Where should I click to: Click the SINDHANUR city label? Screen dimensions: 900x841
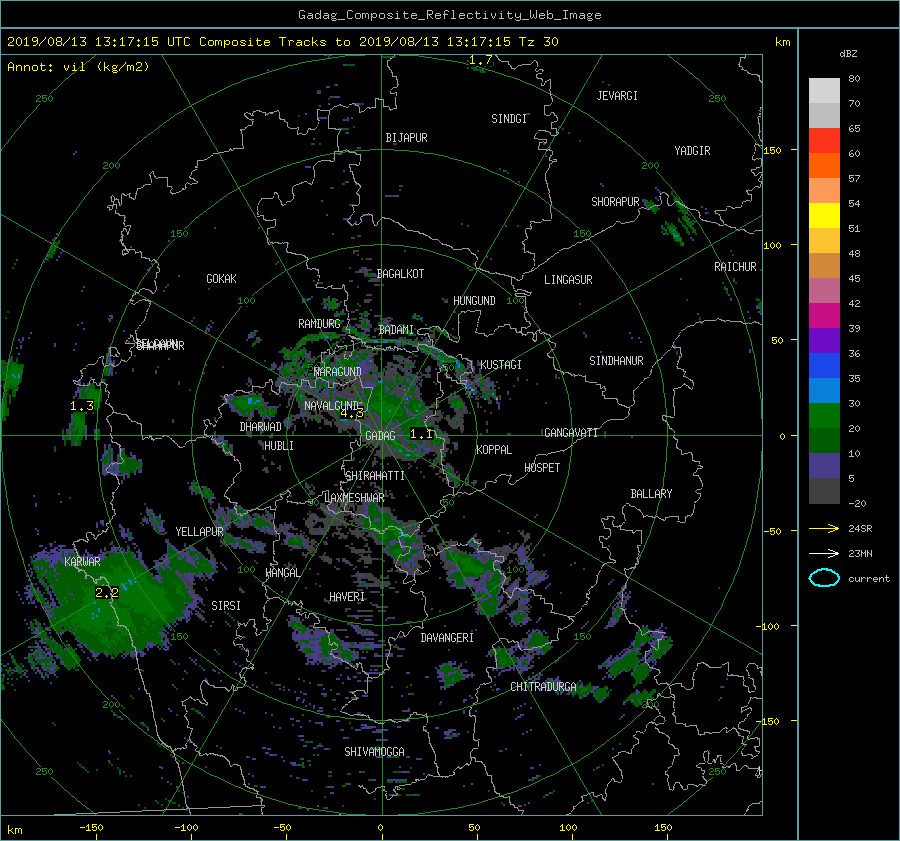click(616, 361)
